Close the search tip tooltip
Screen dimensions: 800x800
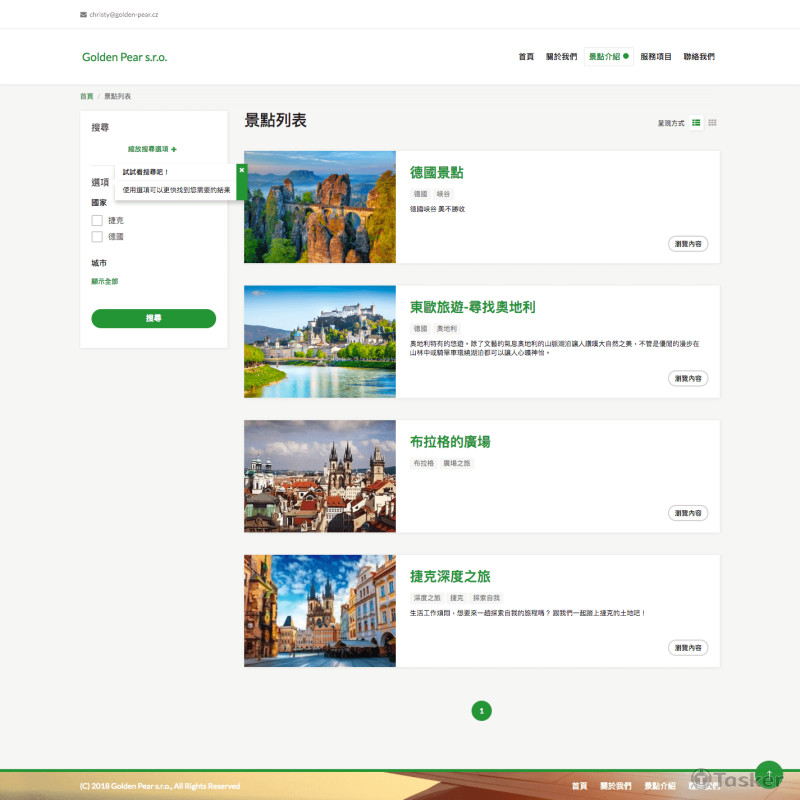[x=241, y=170]
